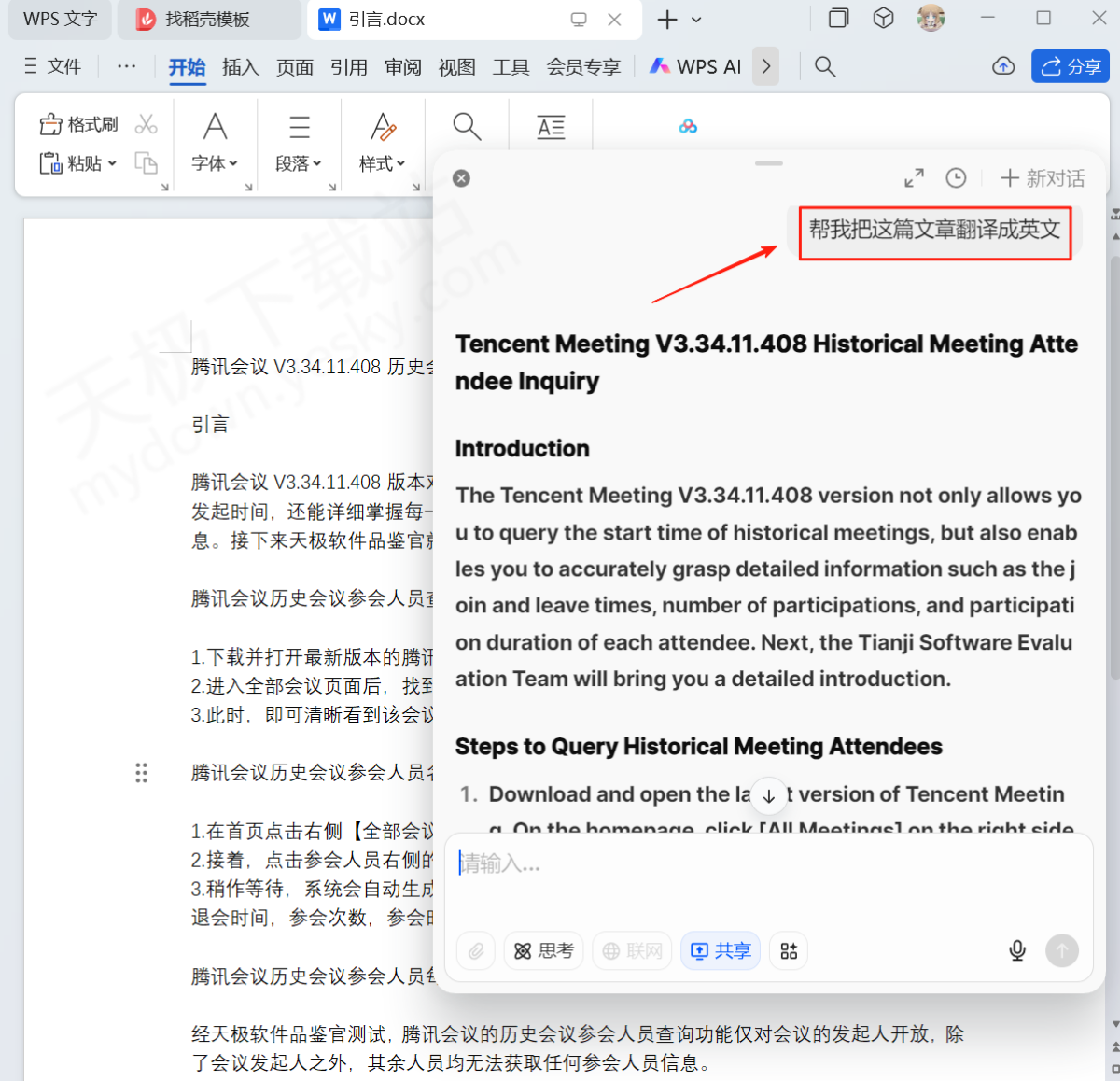Open the AI chat history clock icon
Image resolution: width=1120 pixels, height=1081 pixels.
point(956,177)
